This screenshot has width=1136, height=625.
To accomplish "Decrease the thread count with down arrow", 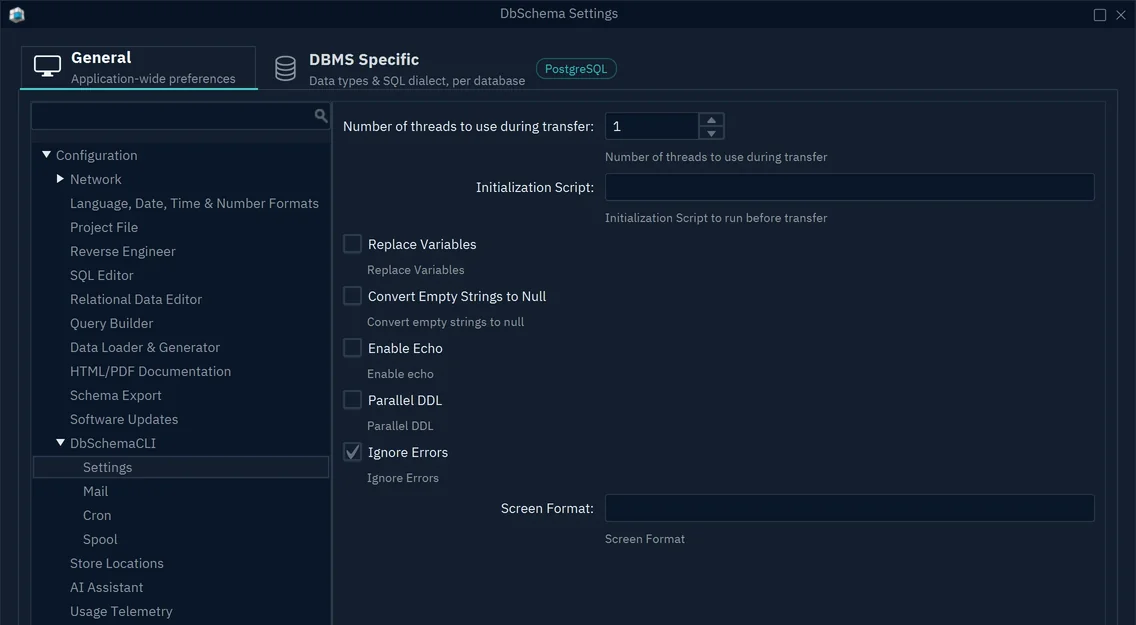I will pyautogui.click(x=711, y=133).
